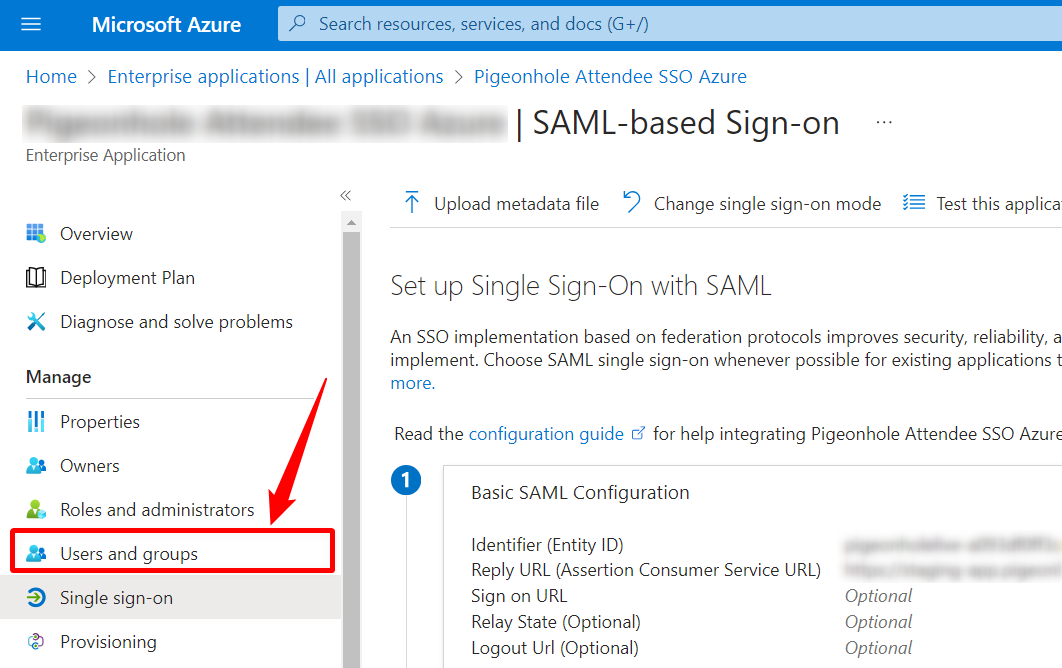This screenshot has width=1062, height=668.
Task: Click the Sign on URL label
Action: (x=519, y=596)
